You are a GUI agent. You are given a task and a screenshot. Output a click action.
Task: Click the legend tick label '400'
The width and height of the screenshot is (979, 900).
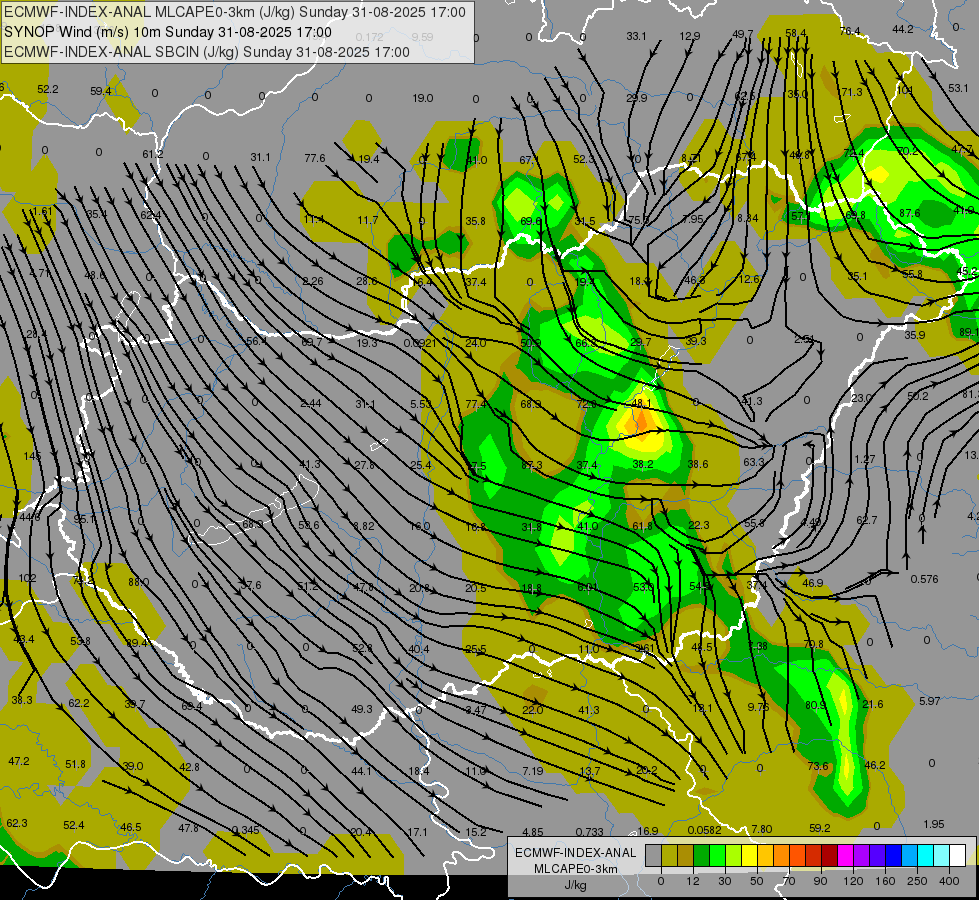click(949, 882)
